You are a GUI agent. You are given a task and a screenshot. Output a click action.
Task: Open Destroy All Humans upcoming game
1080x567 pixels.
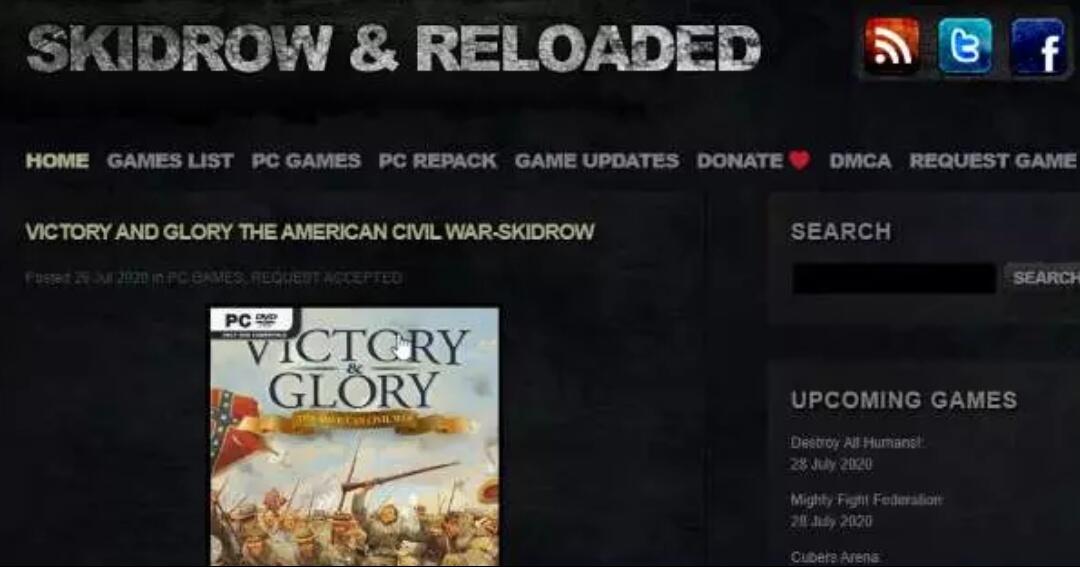click(x=856, y=442)
